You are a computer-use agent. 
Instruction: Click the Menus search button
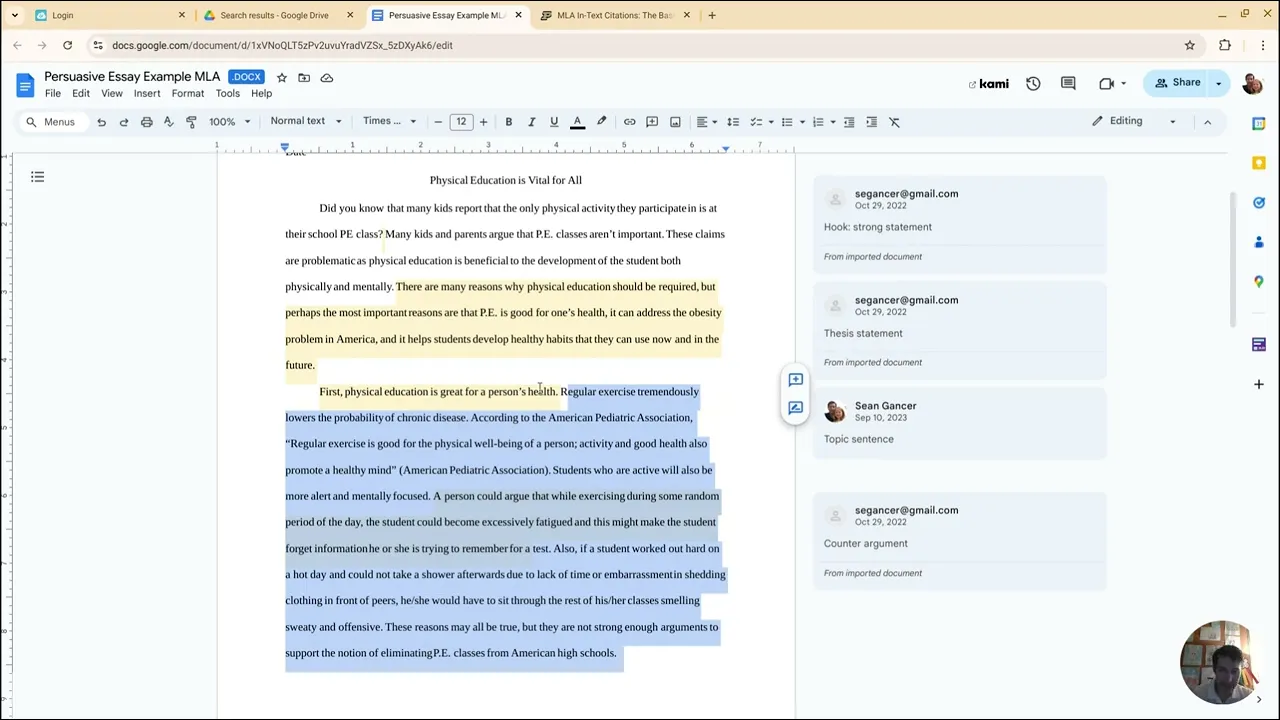point(50,122)
